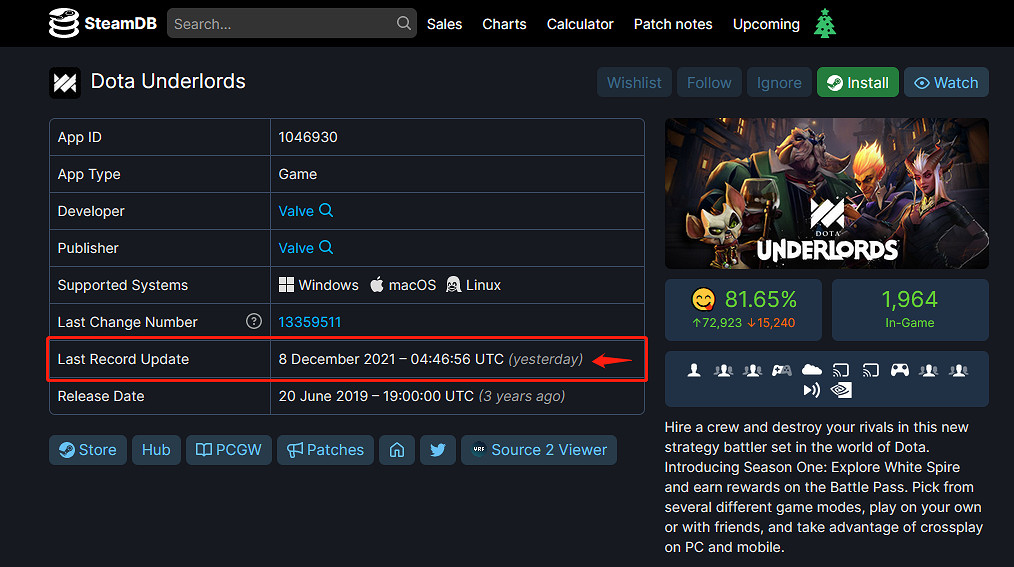The width and height of the screenshot is (1014, 567).
Task: Click the home website icon button
Action: click(x=397, y=450)
